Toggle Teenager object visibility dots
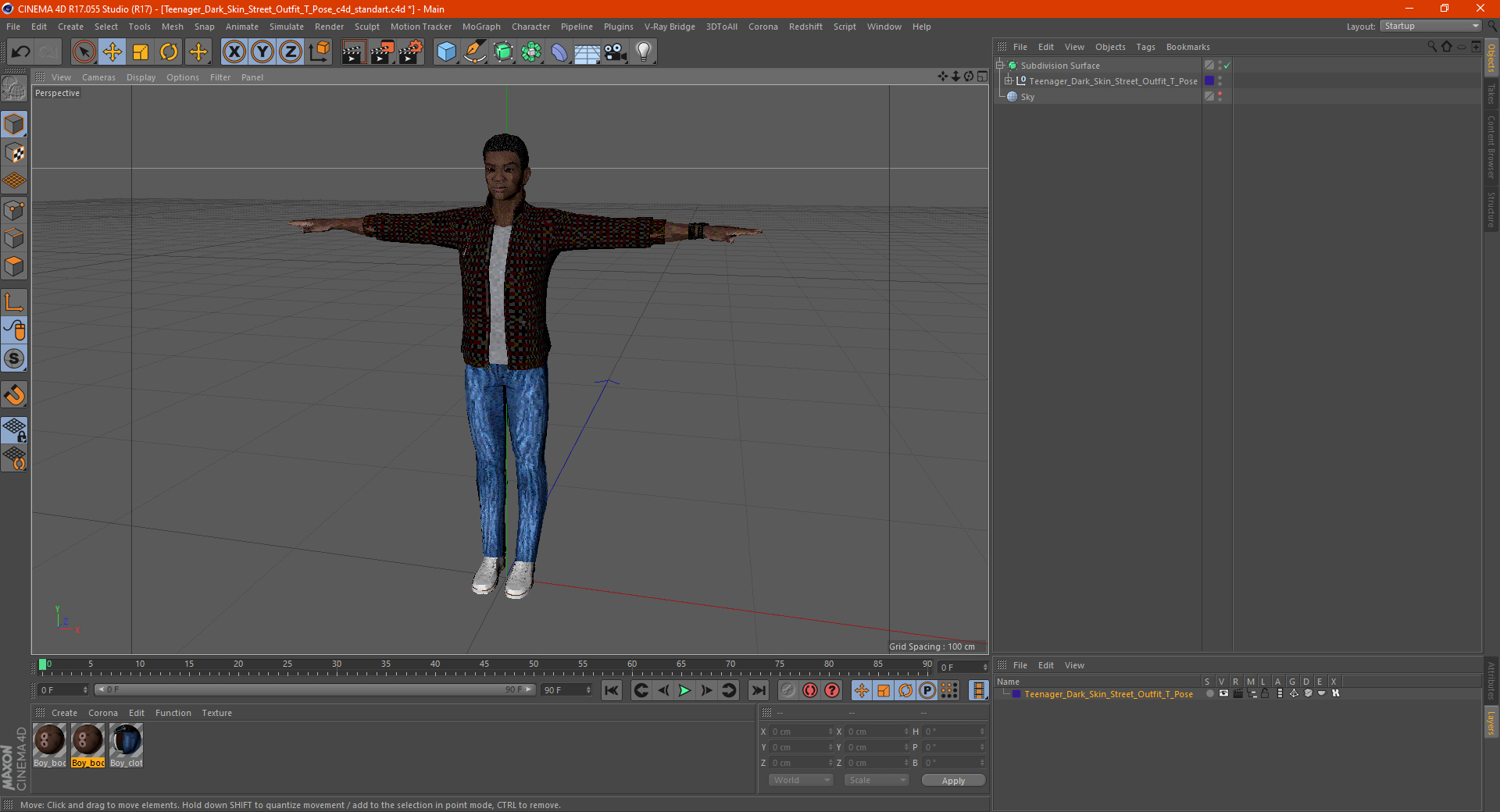 pyautogui.click(x=1220, y=81)
